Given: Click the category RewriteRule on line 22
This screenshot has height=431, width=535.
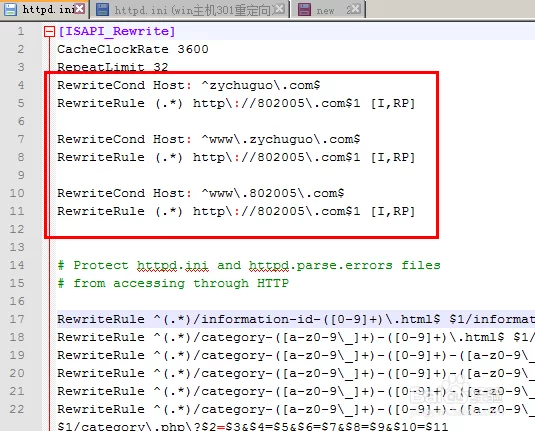Looking at the screenshot, I should pos(296,410).
